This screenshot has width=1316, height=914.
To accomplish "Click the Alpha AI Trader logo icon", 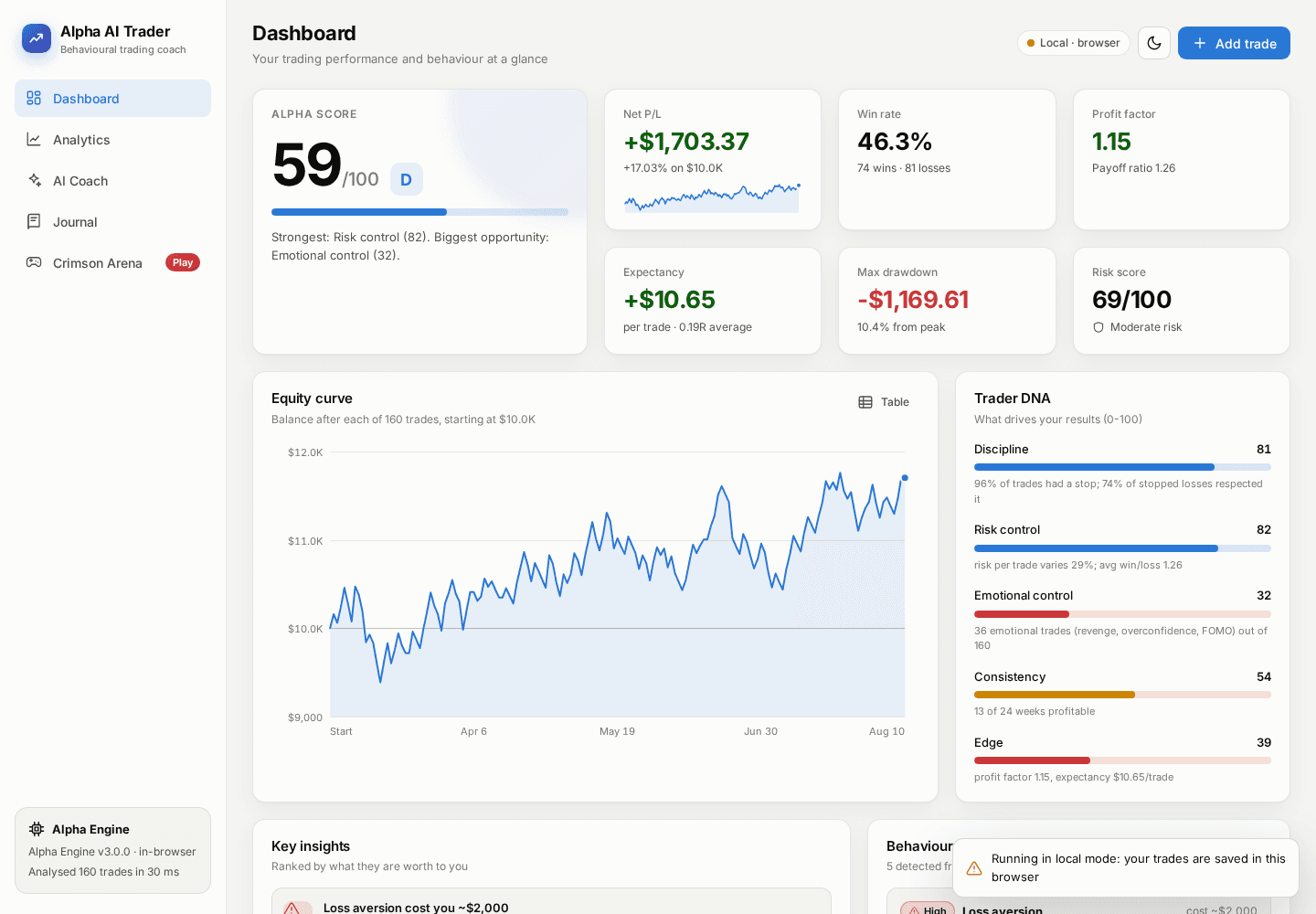I will point(37,38).
